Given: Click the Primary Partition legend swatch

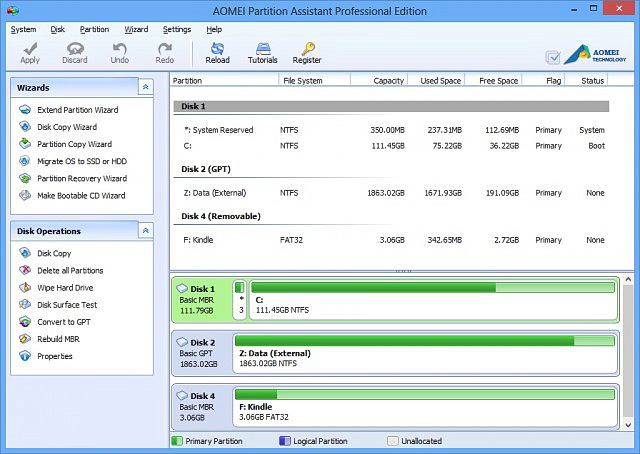Looking at the screenshot, I should click(177, 441).
